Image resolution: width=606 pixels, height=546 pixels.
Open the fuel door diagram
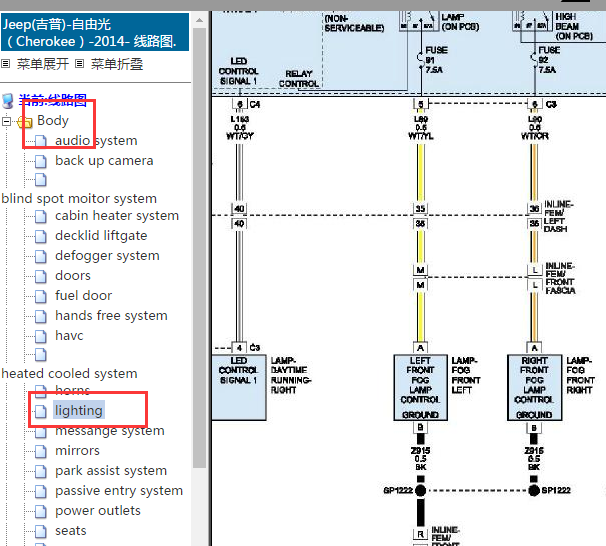pyautogui.click(x=83, y=296)
